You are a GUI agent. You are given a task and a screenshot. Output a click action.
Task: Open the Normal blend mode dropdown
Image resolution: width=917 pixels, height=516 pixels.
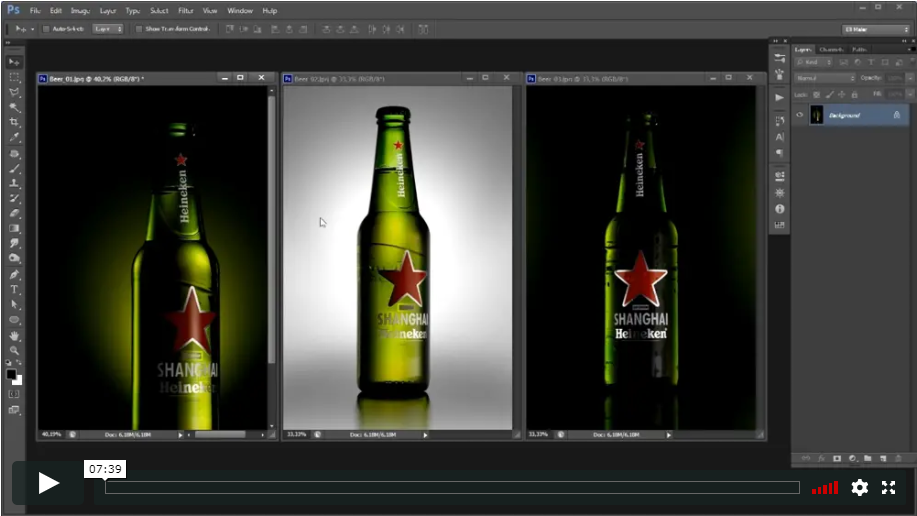coord(825,78)
